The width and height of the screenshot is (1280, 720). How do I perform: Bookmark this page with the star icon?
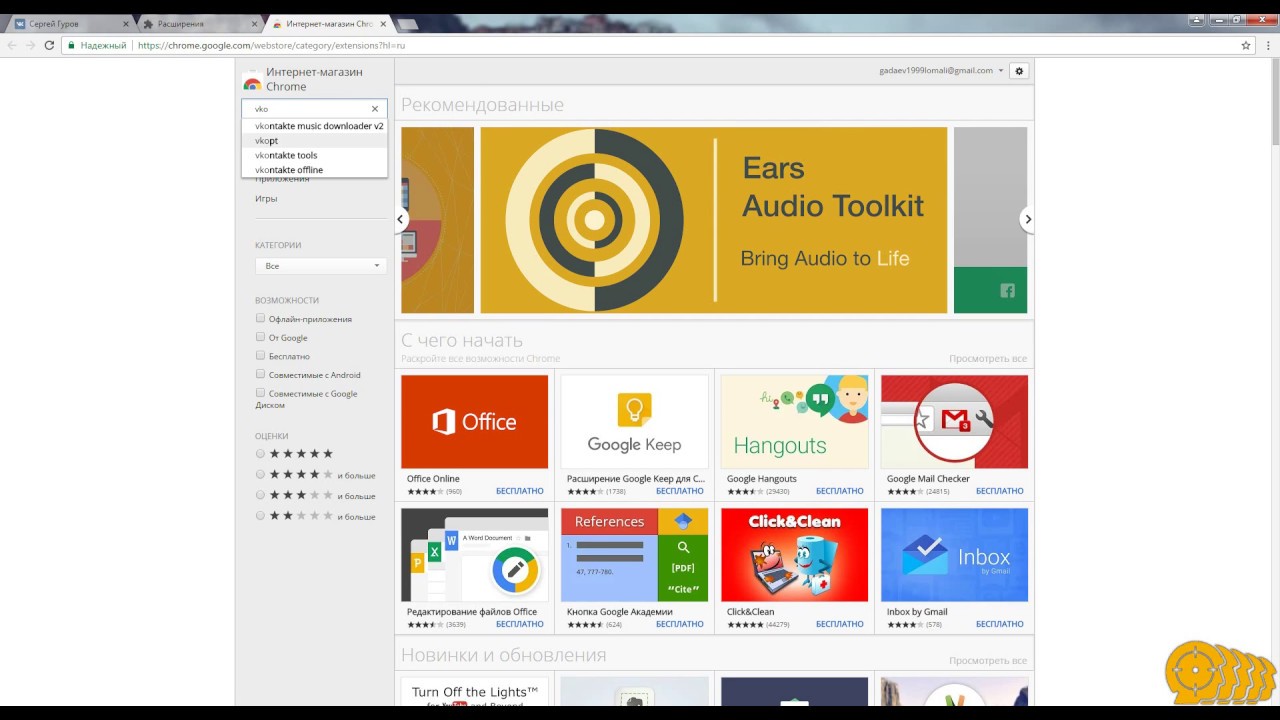[x=1246, y=45]
